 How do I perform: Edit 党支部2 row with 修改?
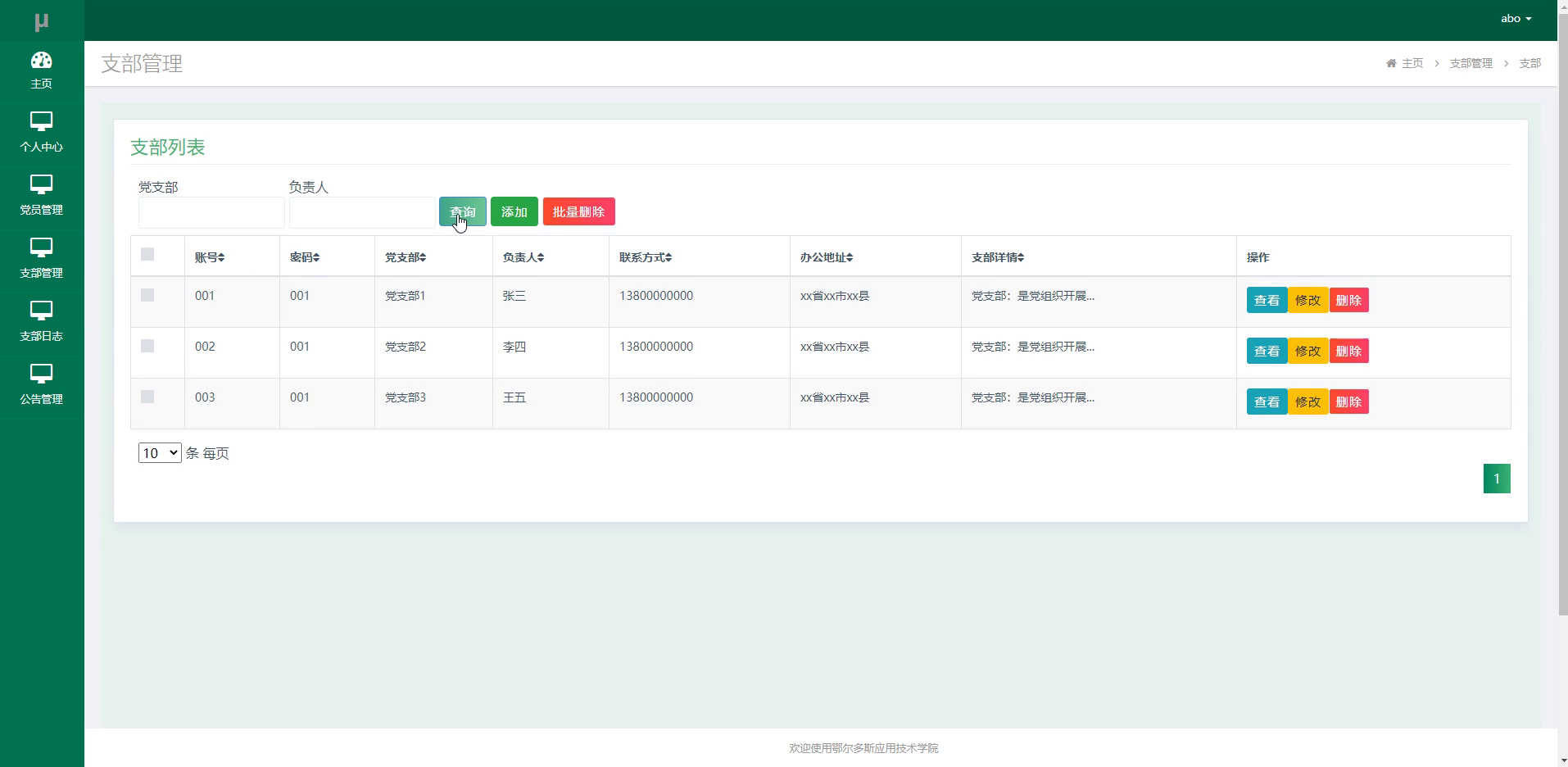(x=1307, y=351)
